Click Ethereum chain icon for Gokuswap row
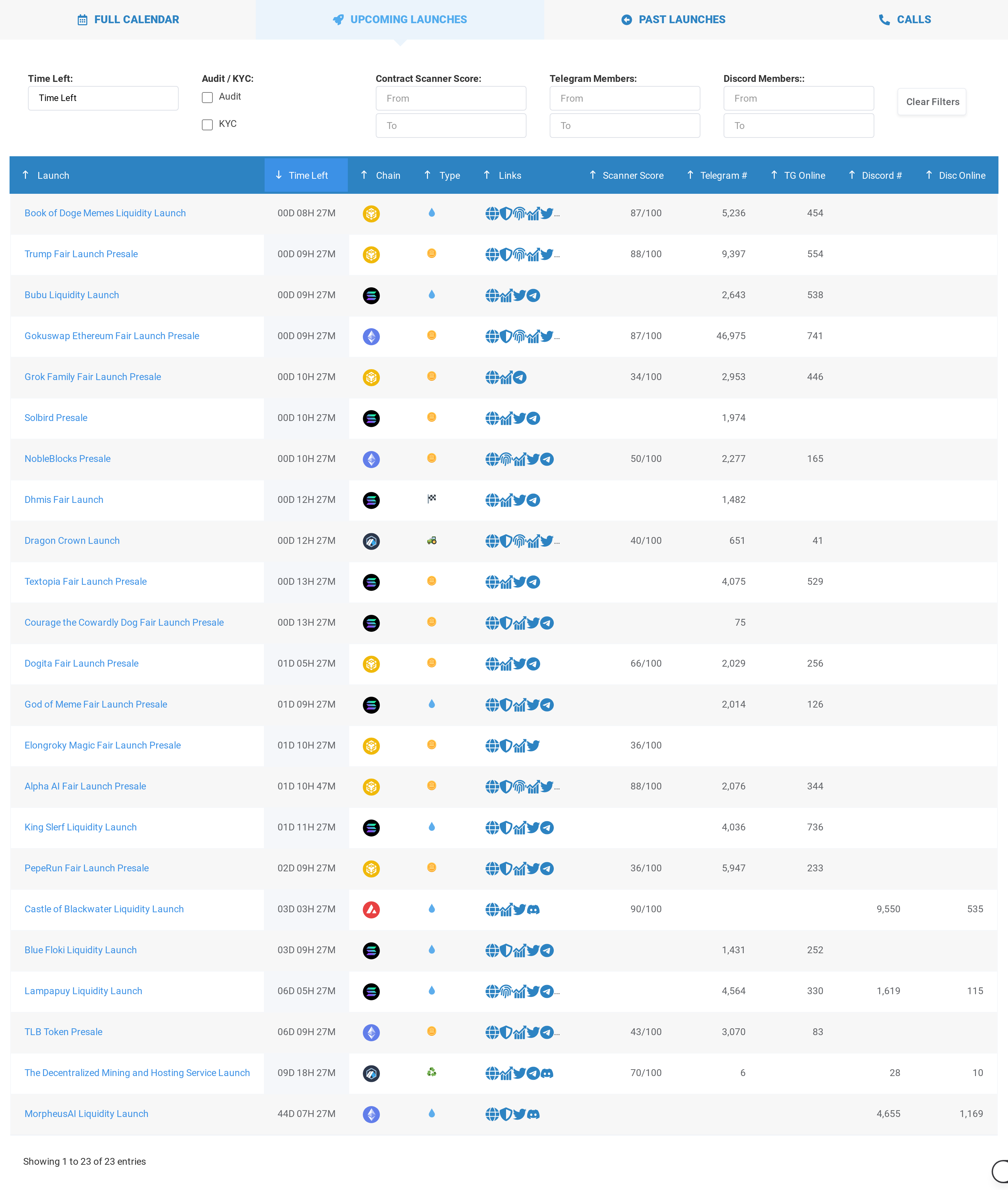Viewport: 1008px width, 1190px height. click(371, 337)
